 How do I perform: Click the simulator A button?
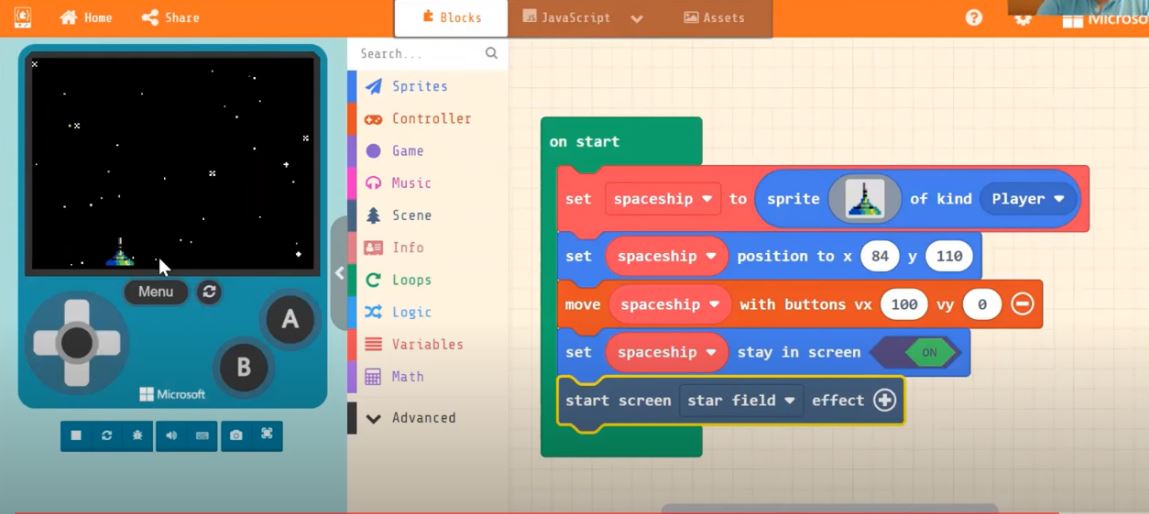pos(290,319)
